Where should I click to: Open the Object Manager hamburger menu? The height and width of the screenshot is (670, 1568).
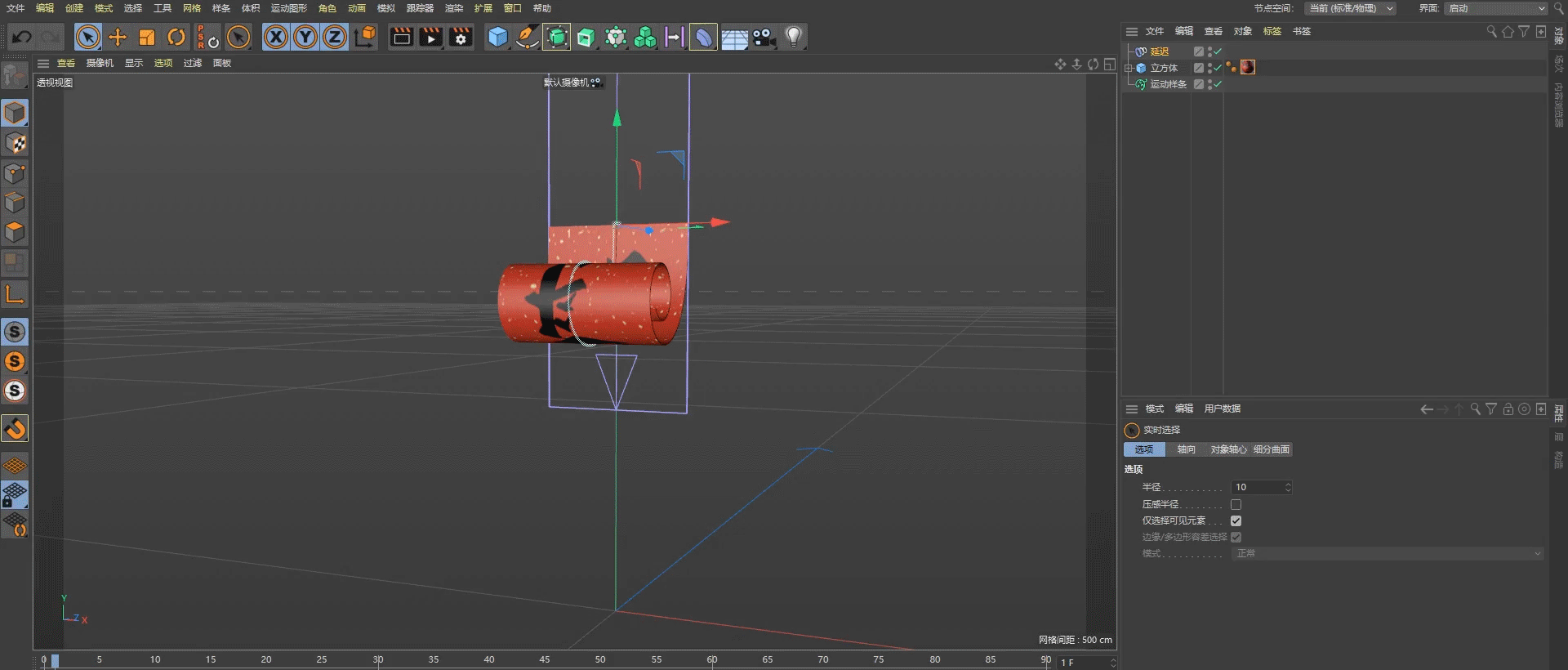pos(1132,31)
